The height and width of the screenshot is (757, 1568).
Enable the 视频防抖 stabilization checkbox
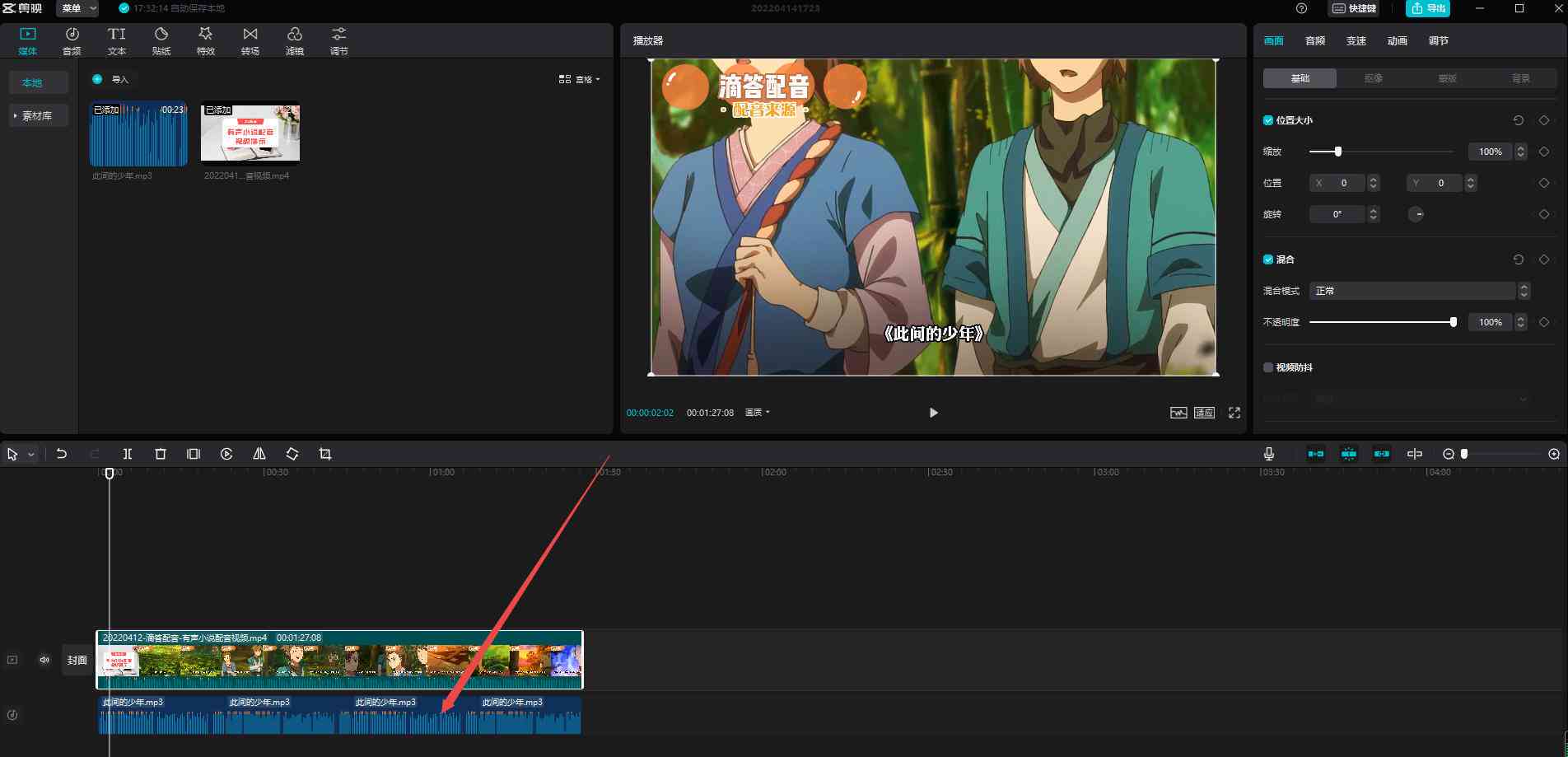[1268, 367]
